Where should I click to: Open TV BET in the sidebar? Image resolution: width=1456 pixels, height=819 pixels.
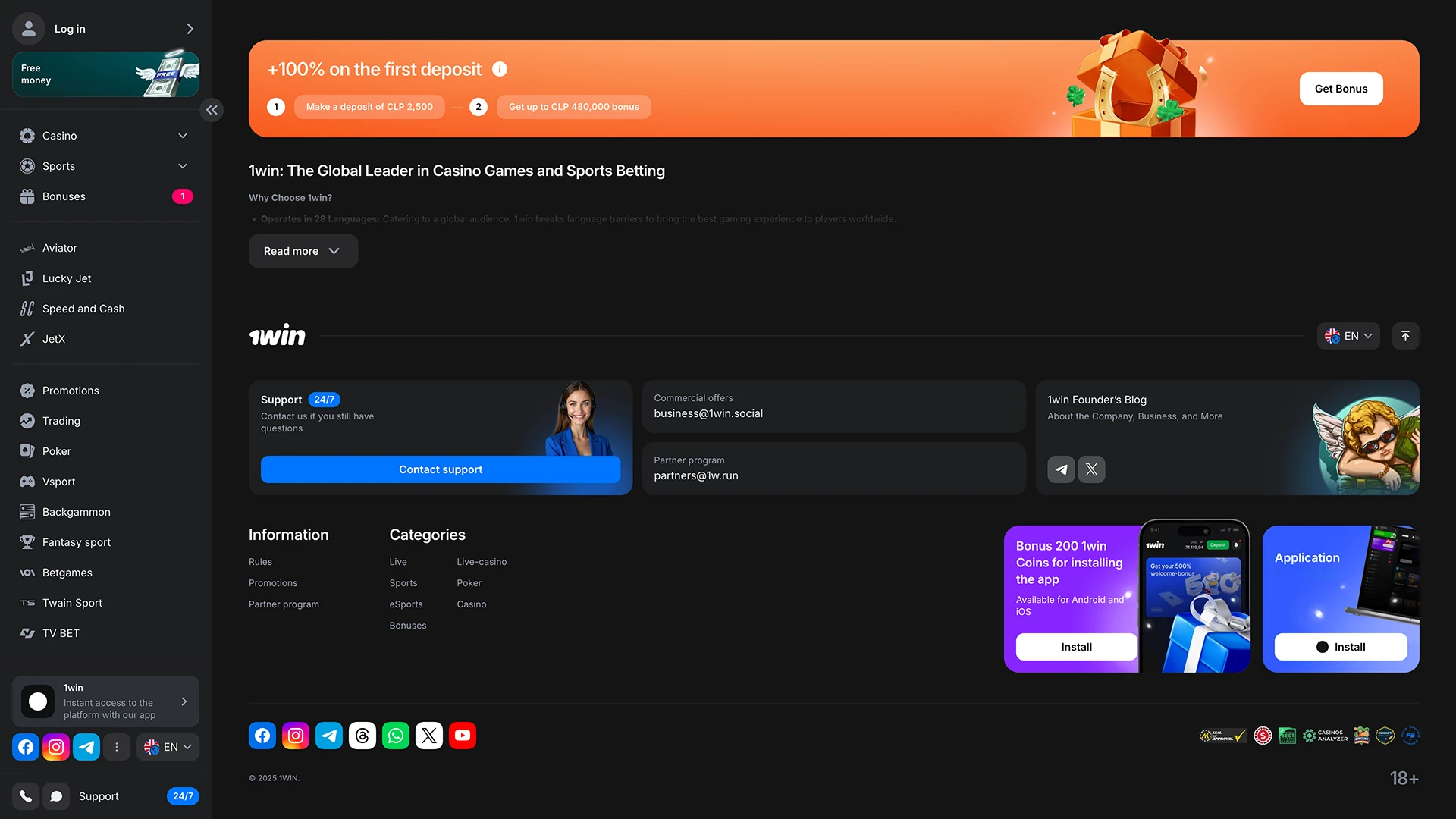[105, 633]
